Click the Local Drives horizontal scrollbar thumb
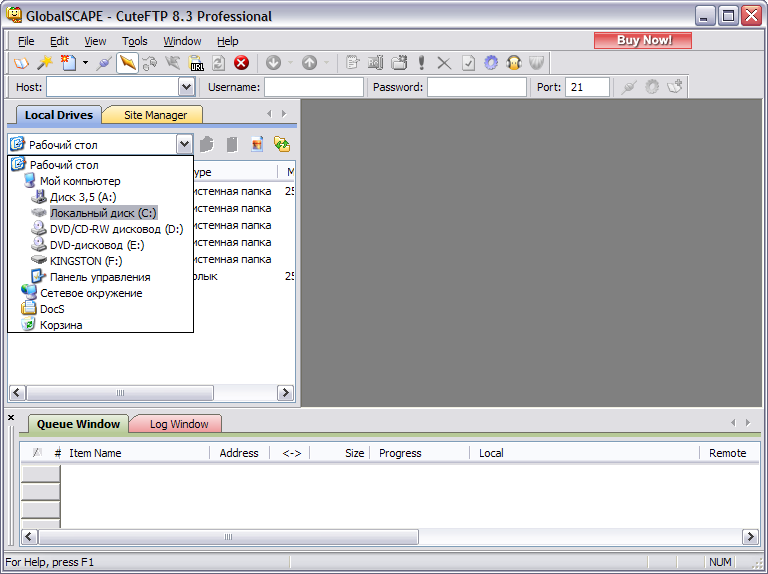 (120, 393)
